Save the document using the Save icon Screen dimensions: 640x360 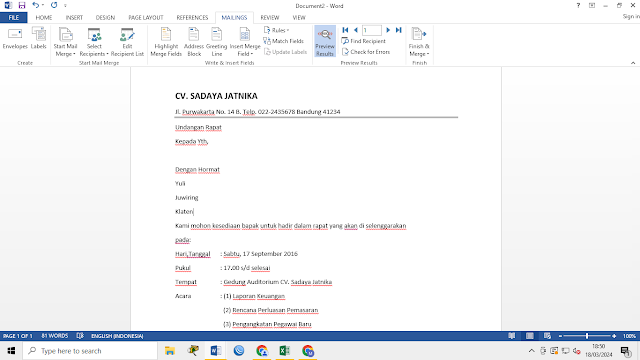click(22, 5)
